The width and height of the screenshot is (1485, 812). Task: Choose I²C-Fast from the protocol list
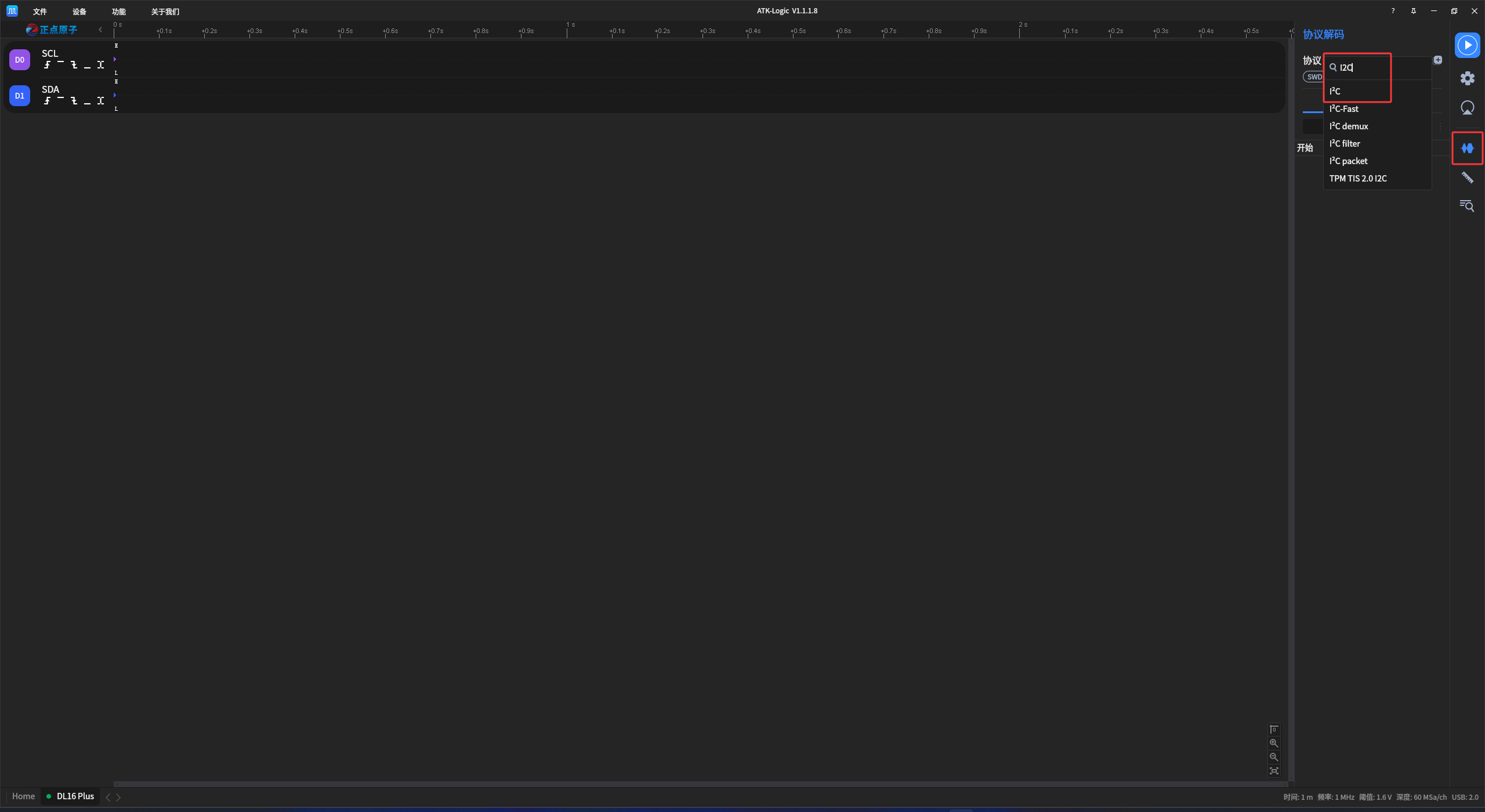pyautogui.click(x=1378, y=108)
